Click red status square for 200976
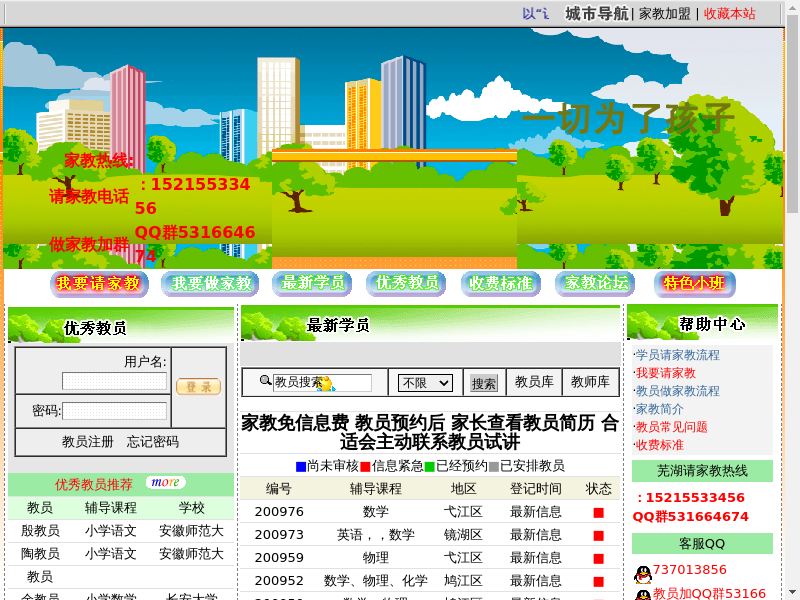 coord(598,513)
